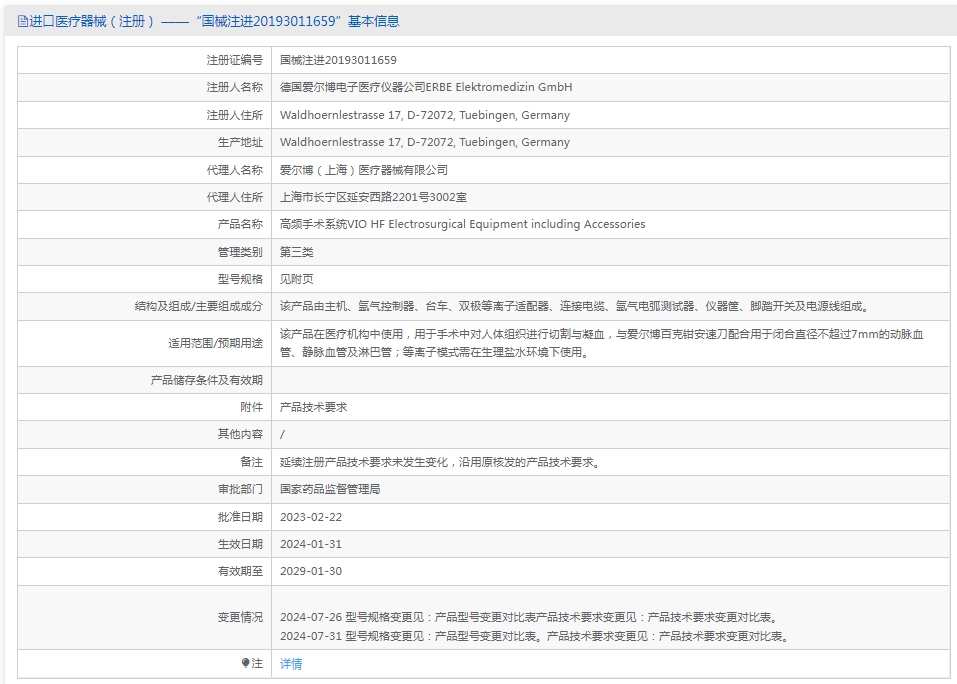The height and width of the screenshot is (684, 957).
Task: Click the 结构及组成/主要组成成分 label
Action: pos(198,306)
